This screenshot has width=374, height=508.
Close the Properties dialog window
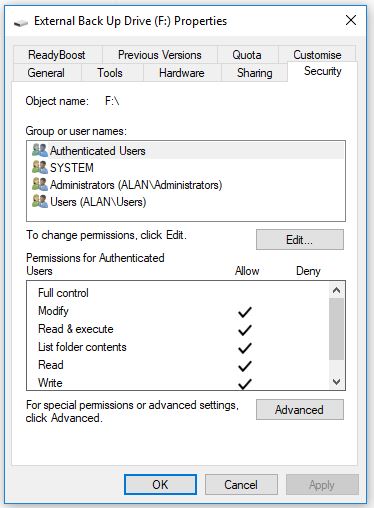point(351,21)
